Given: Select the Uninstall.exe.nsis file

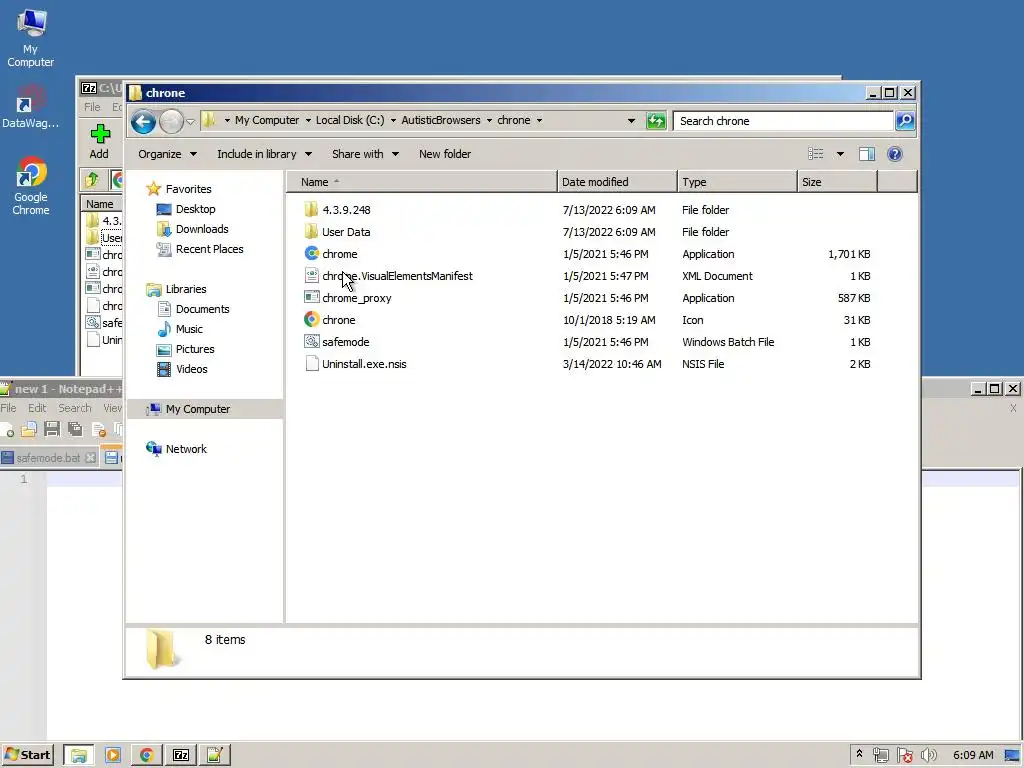Looking at the screenshot, I should (x=364, y=364).
